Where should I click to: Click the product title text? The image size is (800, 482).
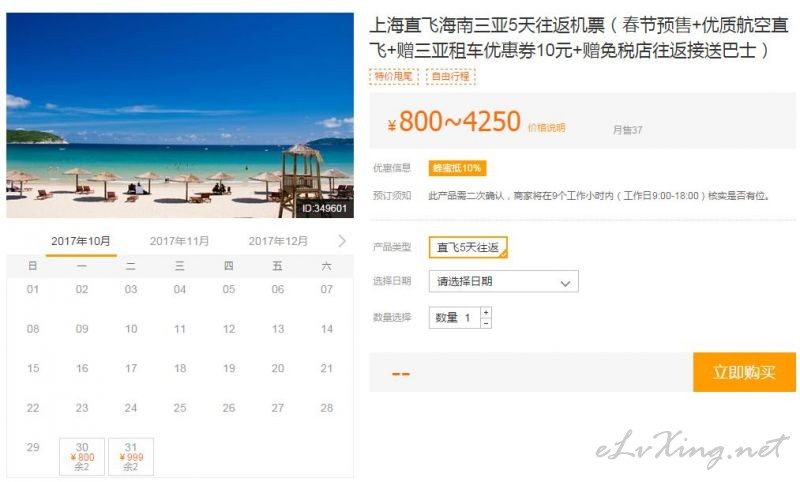(579, 37)
